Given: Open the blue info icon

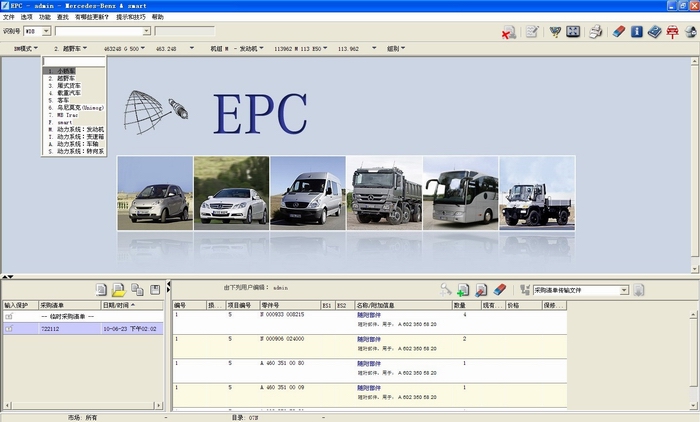Looking at the screenshot, I should pos(637,31).
